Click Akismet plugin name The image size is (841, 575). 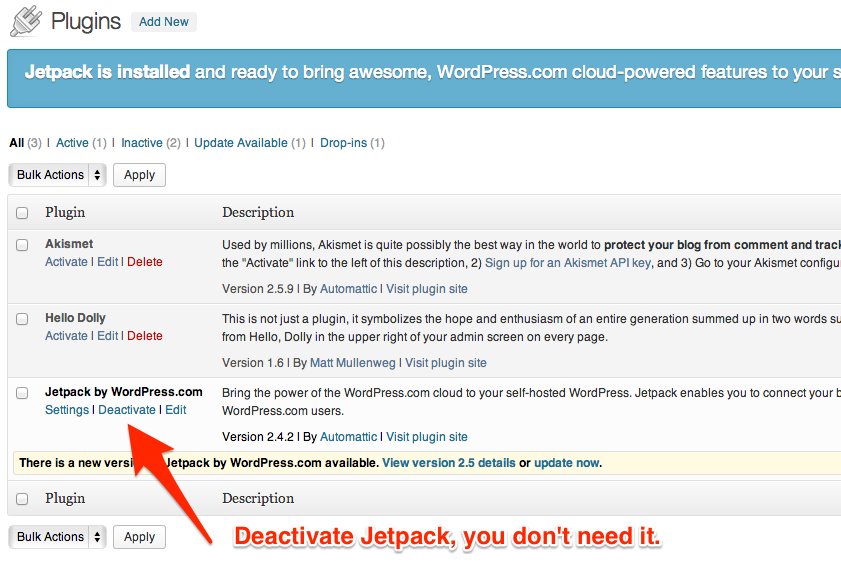pyautogui.click(x=69, y=244)
